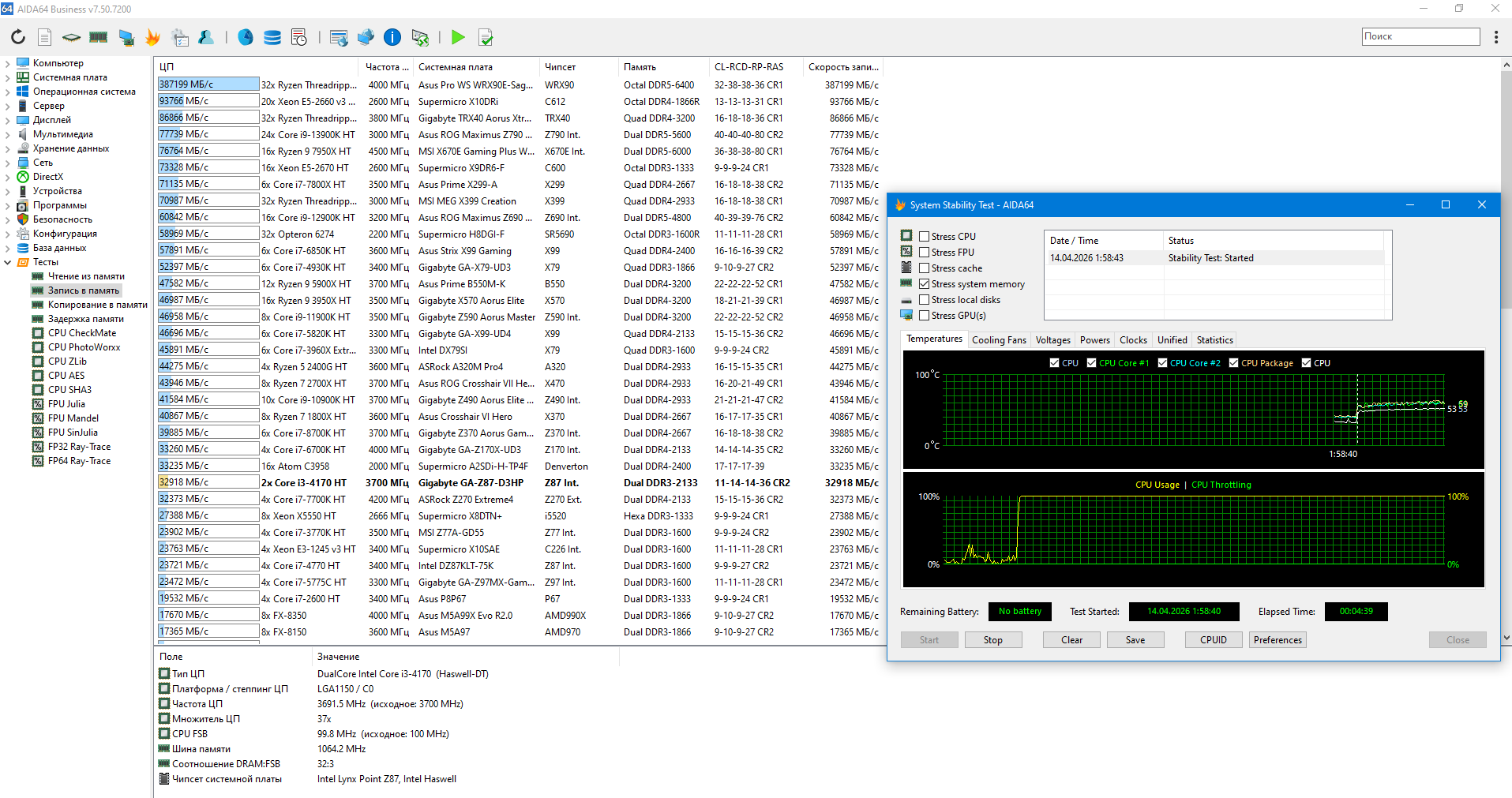Click the report with clock toolbar icon
1512x798 pixels.
299,37
